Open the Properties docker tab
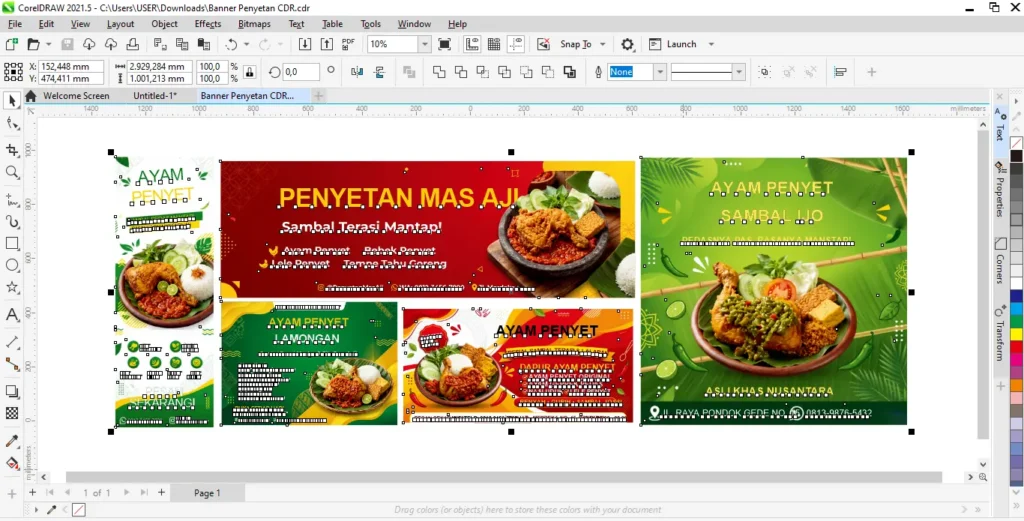Viewport: 1024px width, 521px height. tap(1000, 188)
